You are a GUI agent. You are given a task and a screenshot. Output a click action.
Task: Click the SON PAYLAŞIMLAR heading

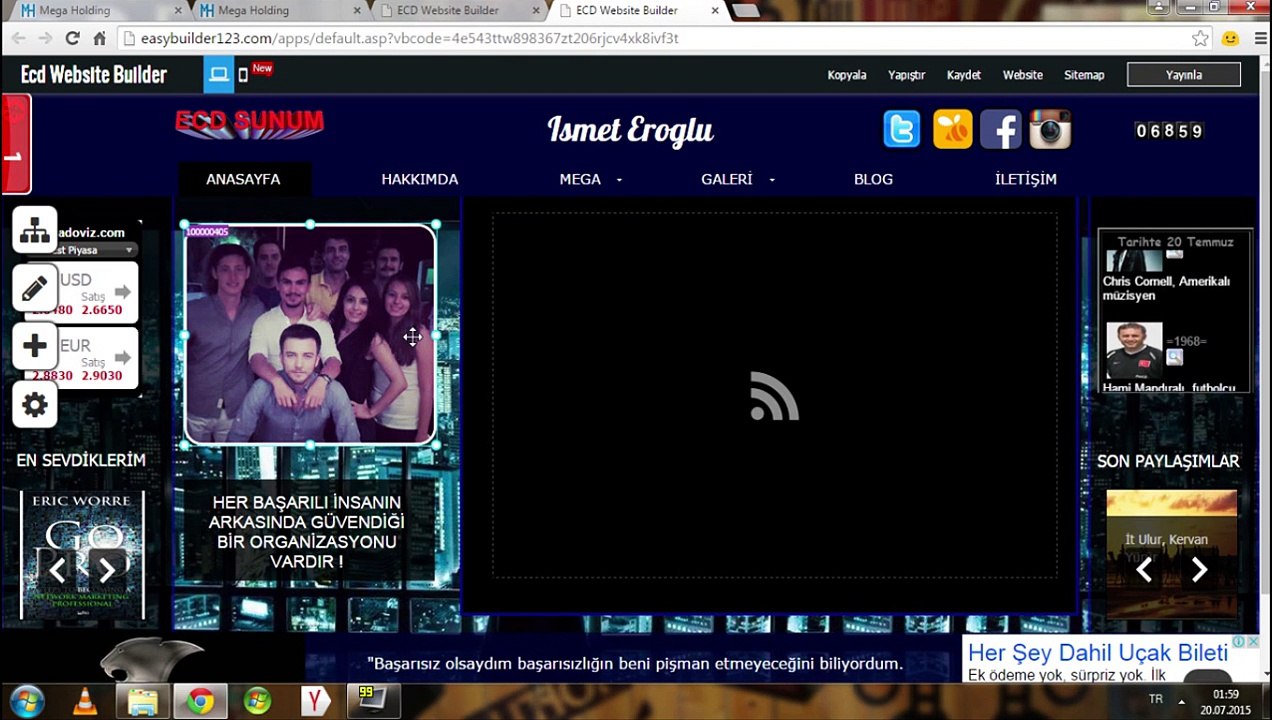pos(1168,461)
